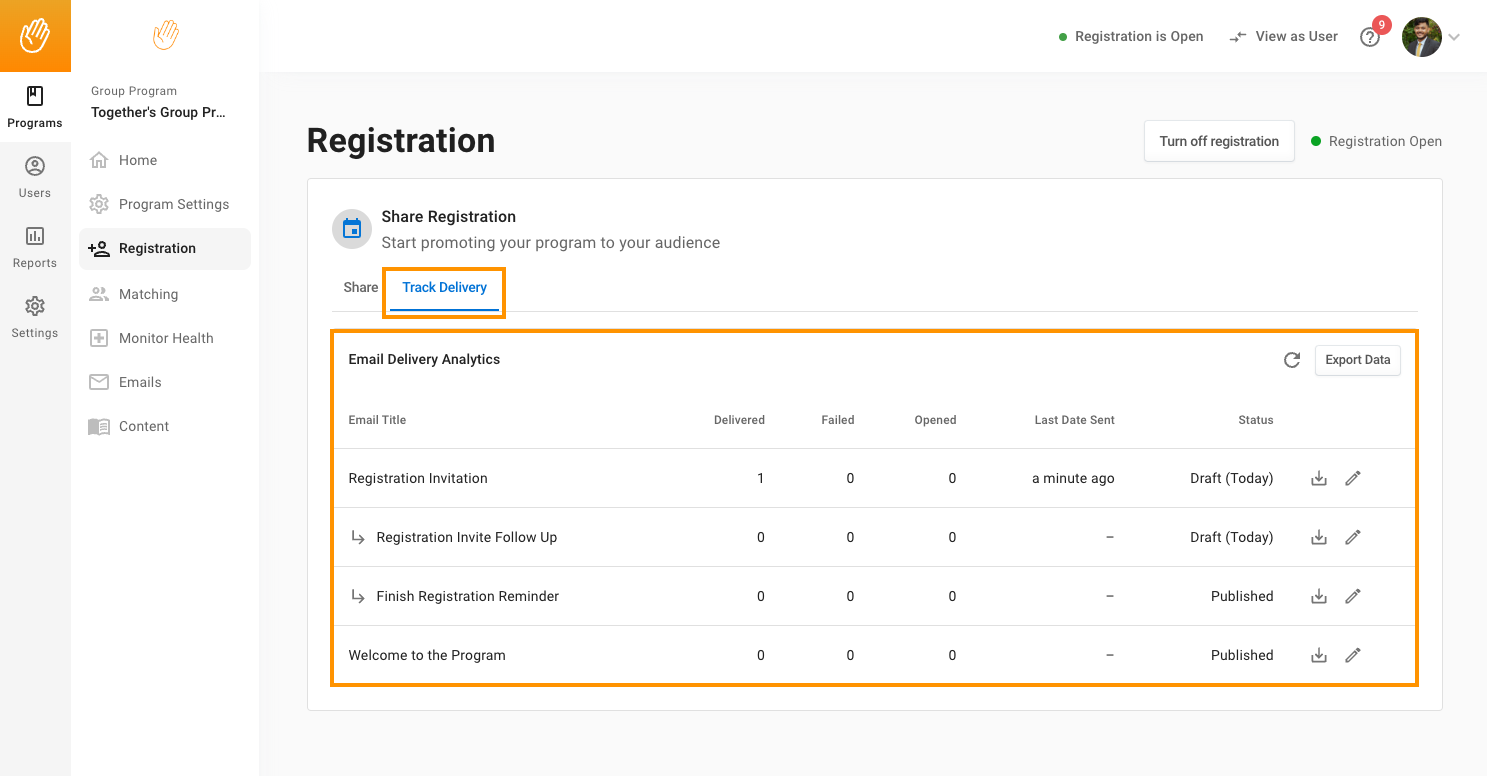Open the Settings section in left rail
The image size is (1487, 776).
(35, 317)
